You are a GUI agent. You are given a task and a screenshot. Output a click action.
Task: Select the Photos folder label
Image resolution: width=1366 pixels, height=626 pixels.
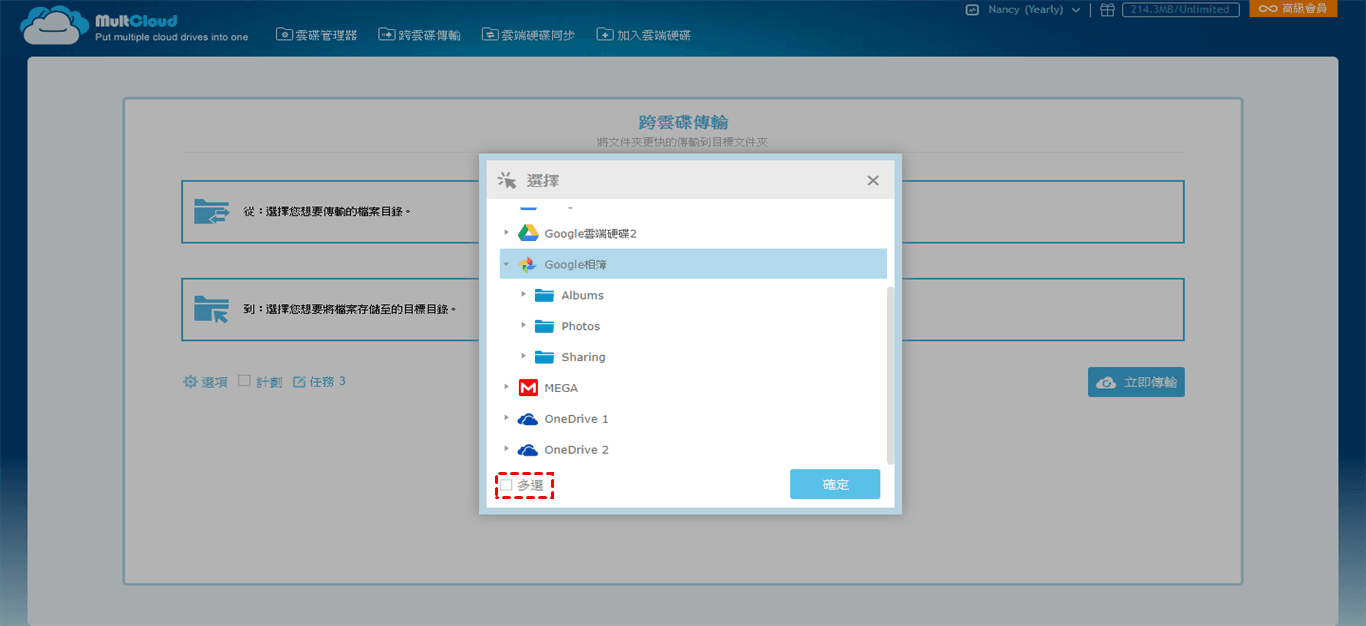pos(581,327)
